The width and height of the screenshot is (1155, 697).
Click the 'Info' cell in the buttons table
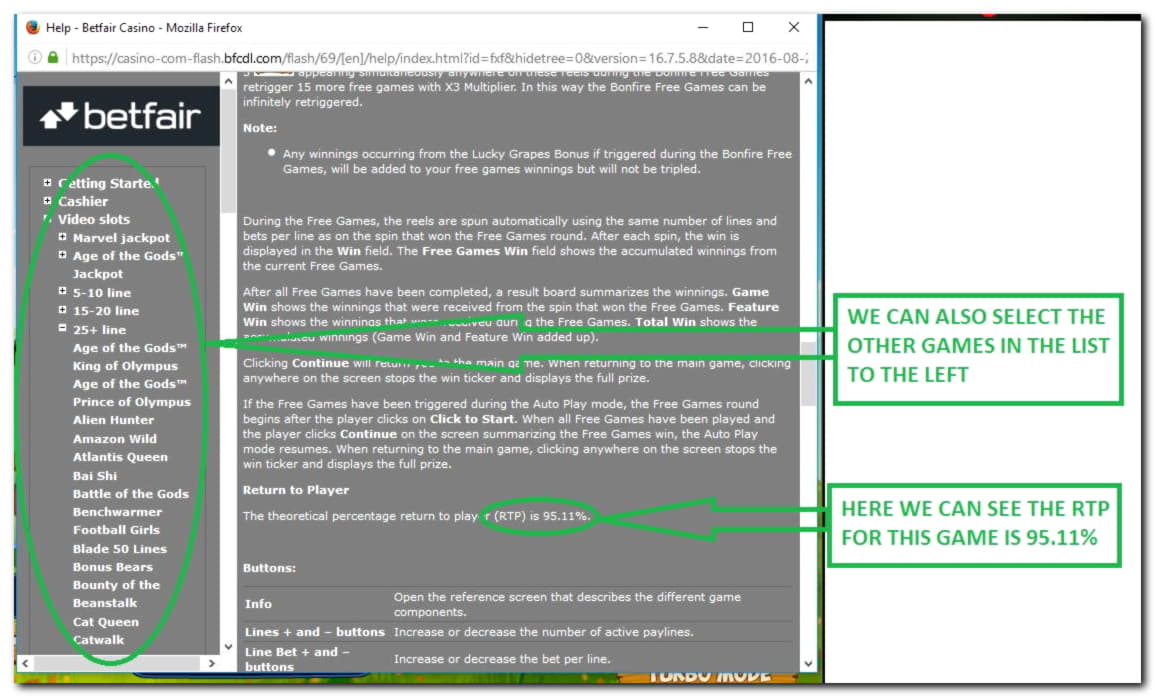click(259, 604)
